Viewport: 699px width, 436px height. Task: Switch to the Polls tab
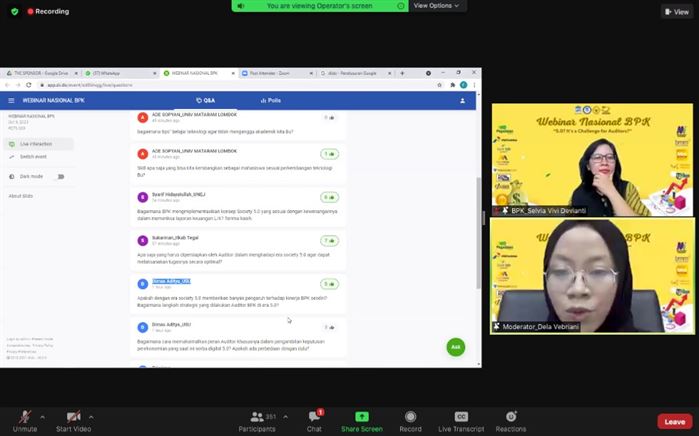point(270,101)
